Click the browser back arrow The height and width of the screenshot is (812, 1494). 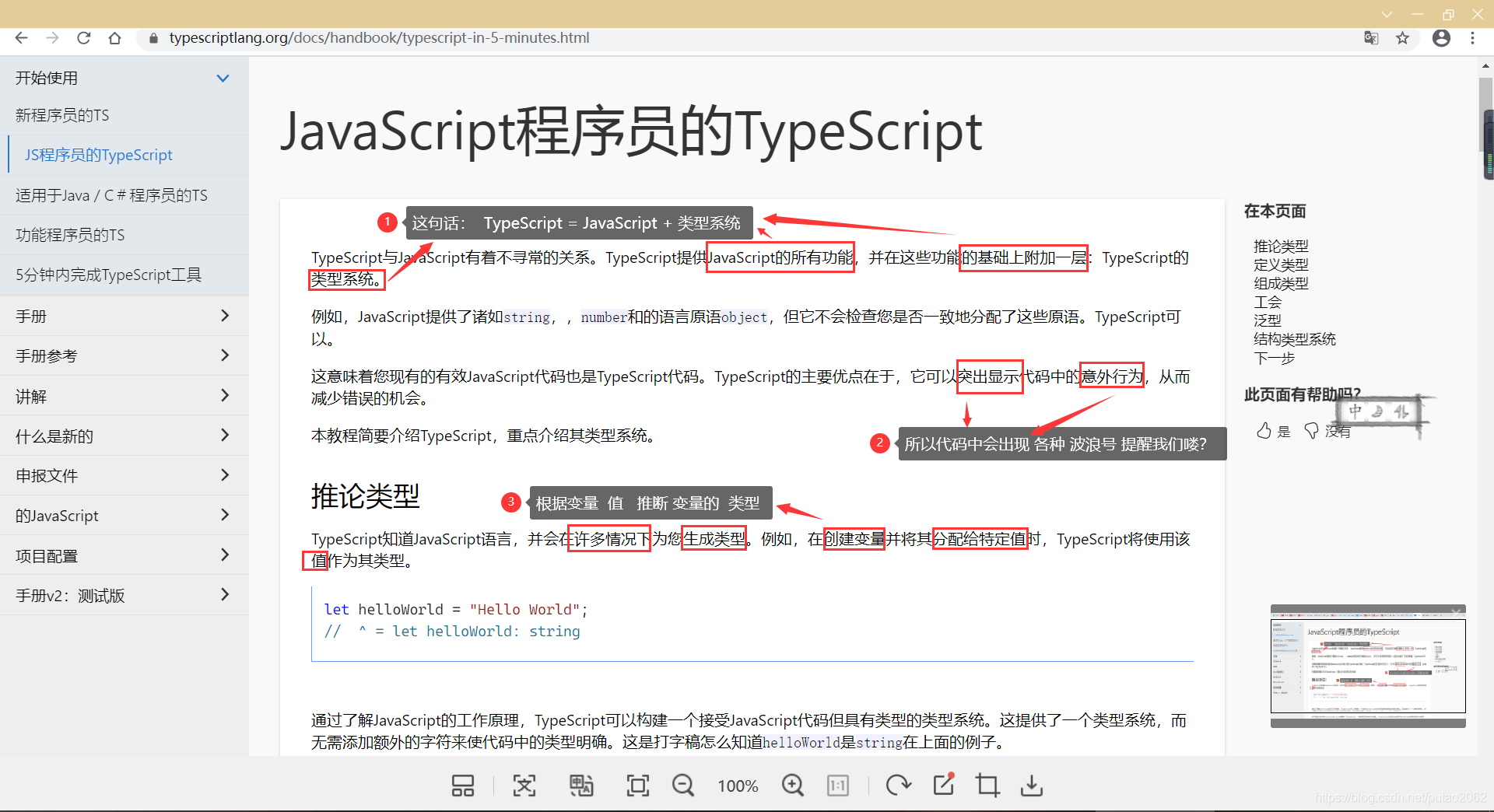(x=21, y=37)
